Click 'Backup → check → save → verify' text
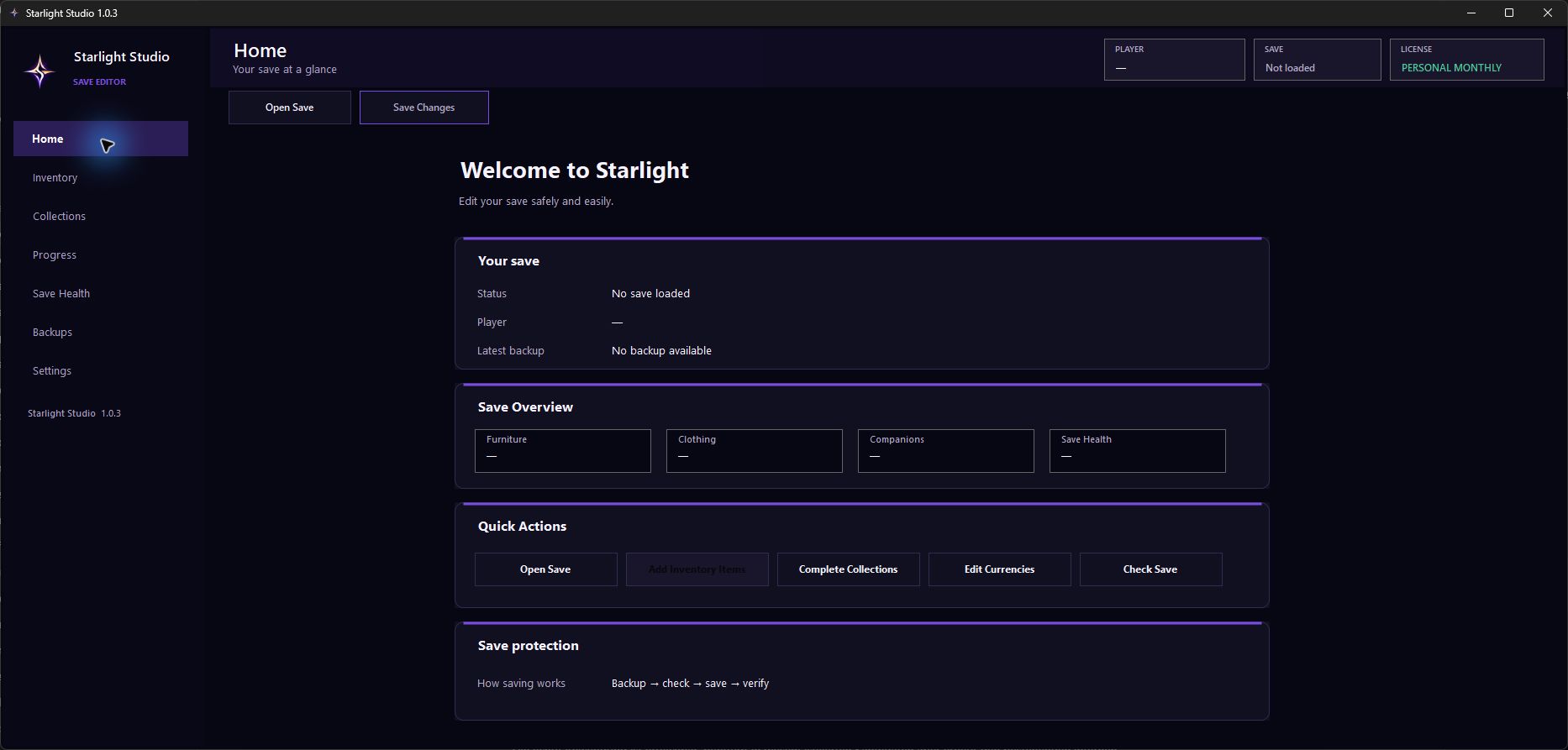 [x=690, y=683]
